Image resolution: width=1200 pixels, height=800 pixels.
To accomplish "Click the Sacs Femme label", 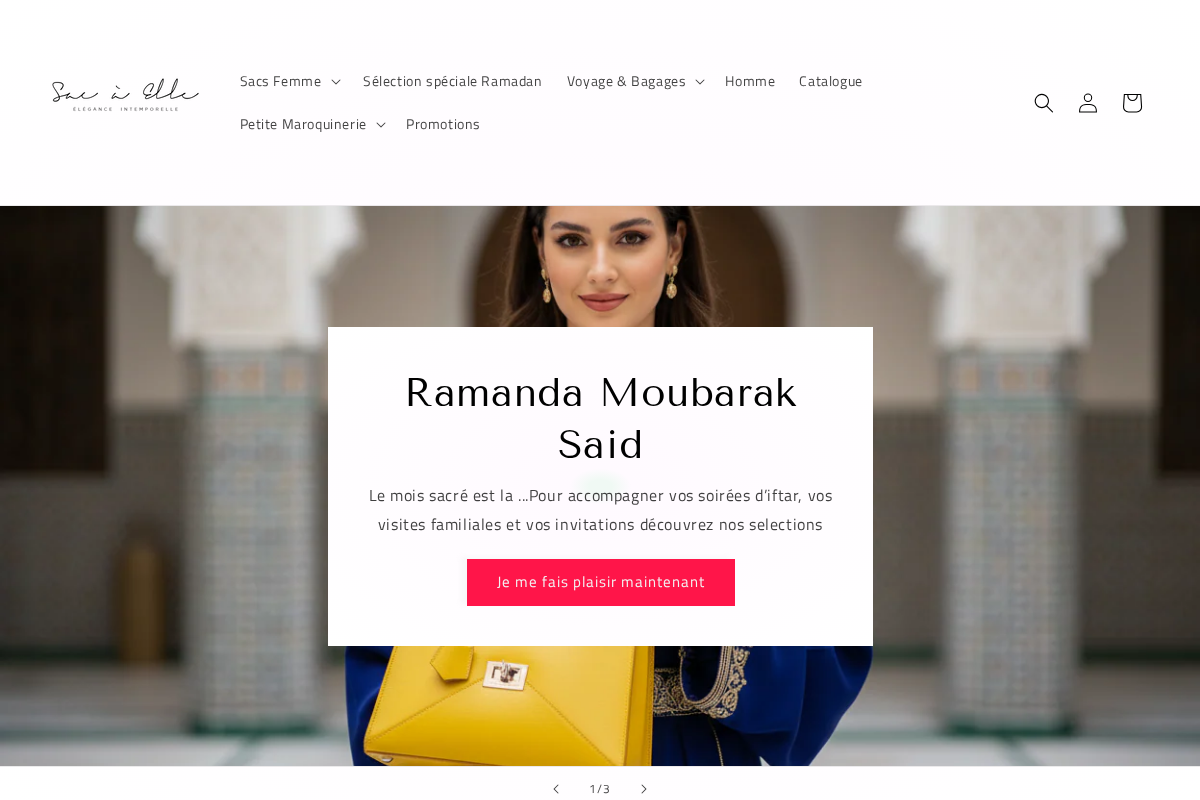I will pyautogui.click(x=280, y=82).
